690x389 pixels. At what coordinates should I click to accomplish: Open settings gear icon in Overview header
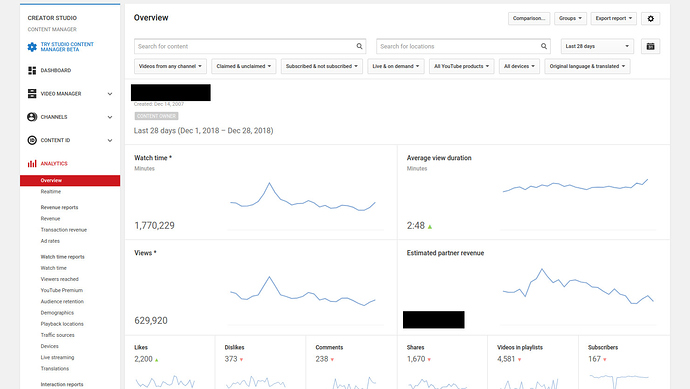(650, 18)
